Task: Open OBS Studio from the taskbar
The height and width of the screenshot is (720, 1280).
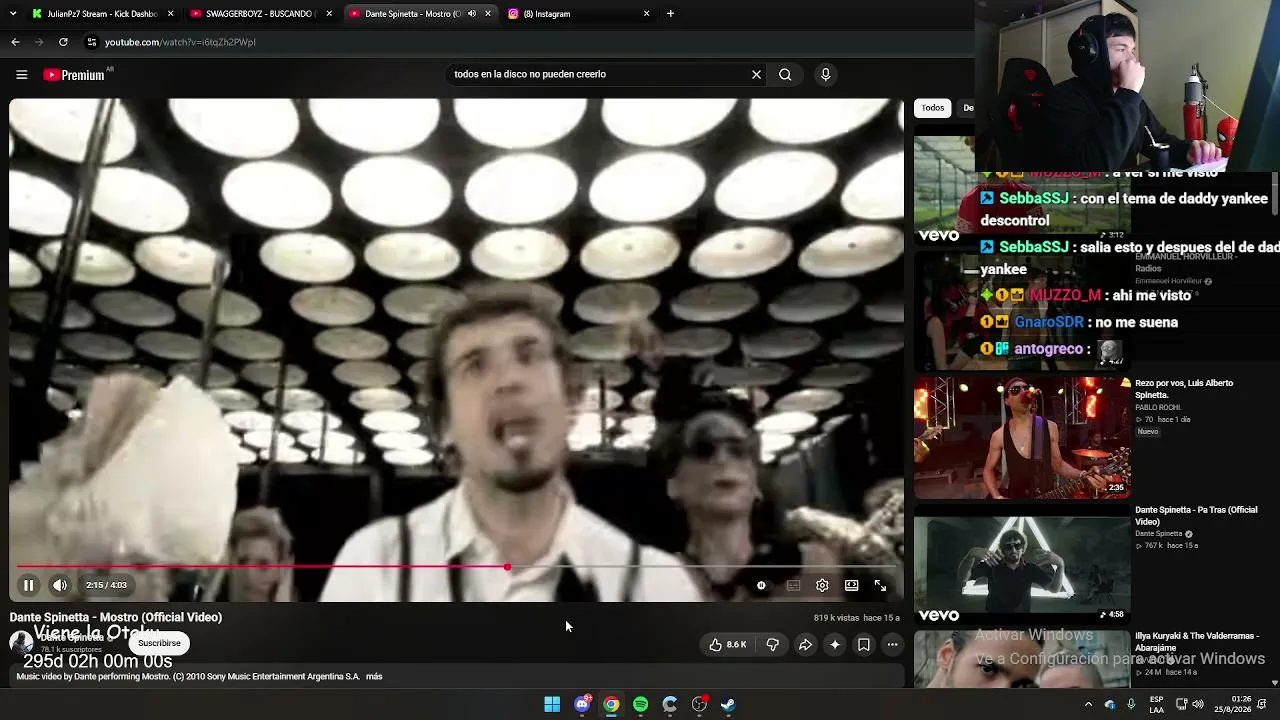Action: pos(699,704)
